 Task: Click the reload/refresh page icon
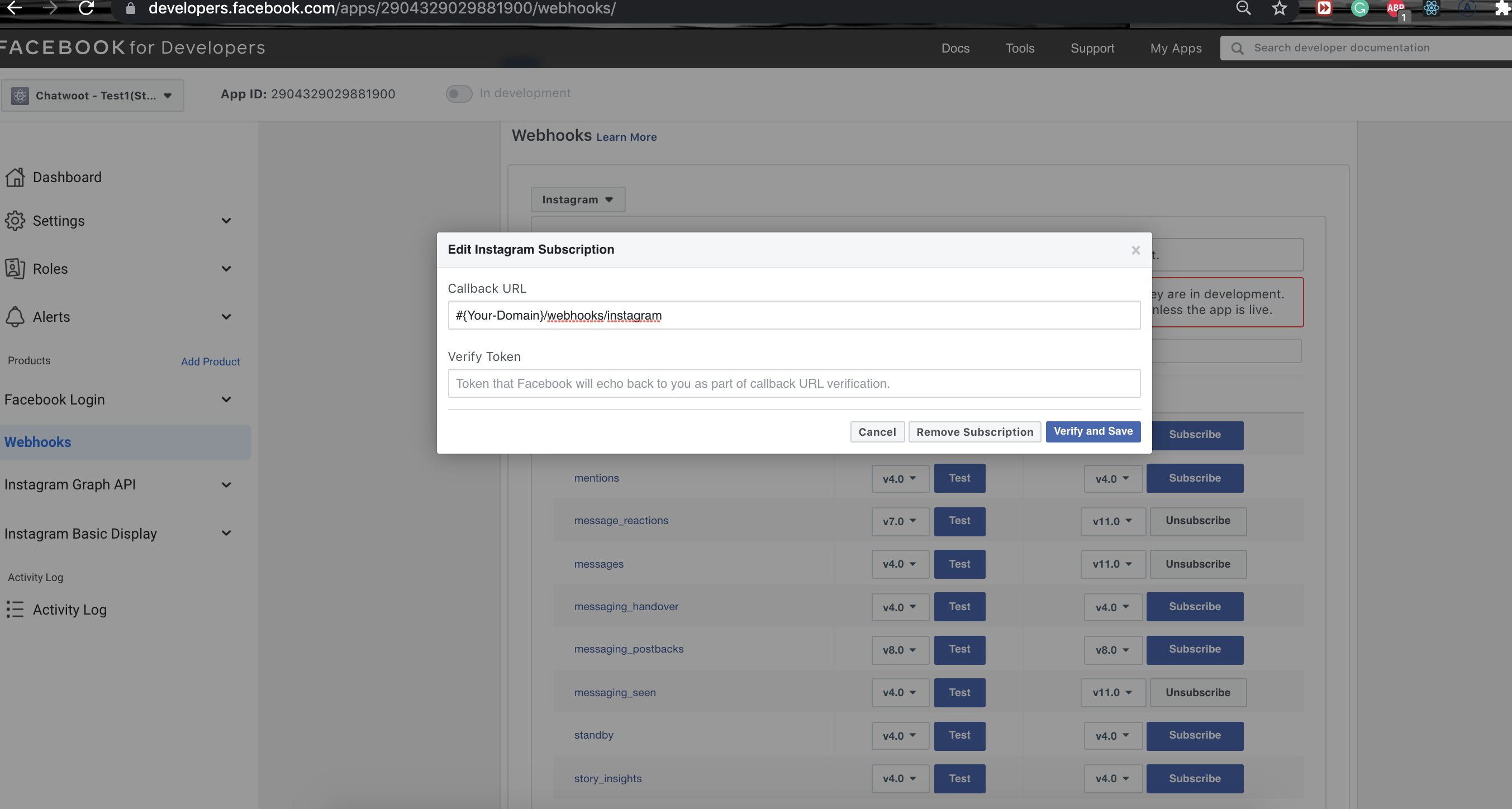point(87,7)
